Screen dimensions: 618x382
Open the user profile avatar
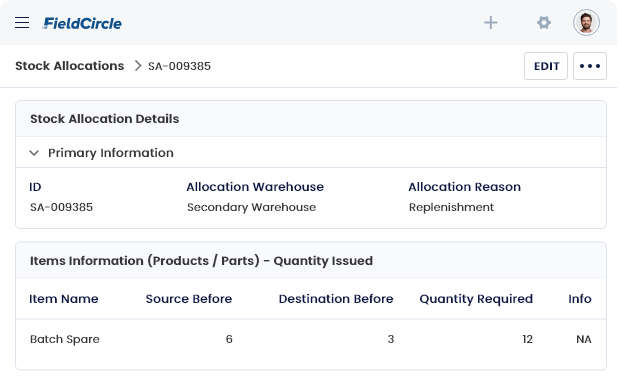point(586,22)
